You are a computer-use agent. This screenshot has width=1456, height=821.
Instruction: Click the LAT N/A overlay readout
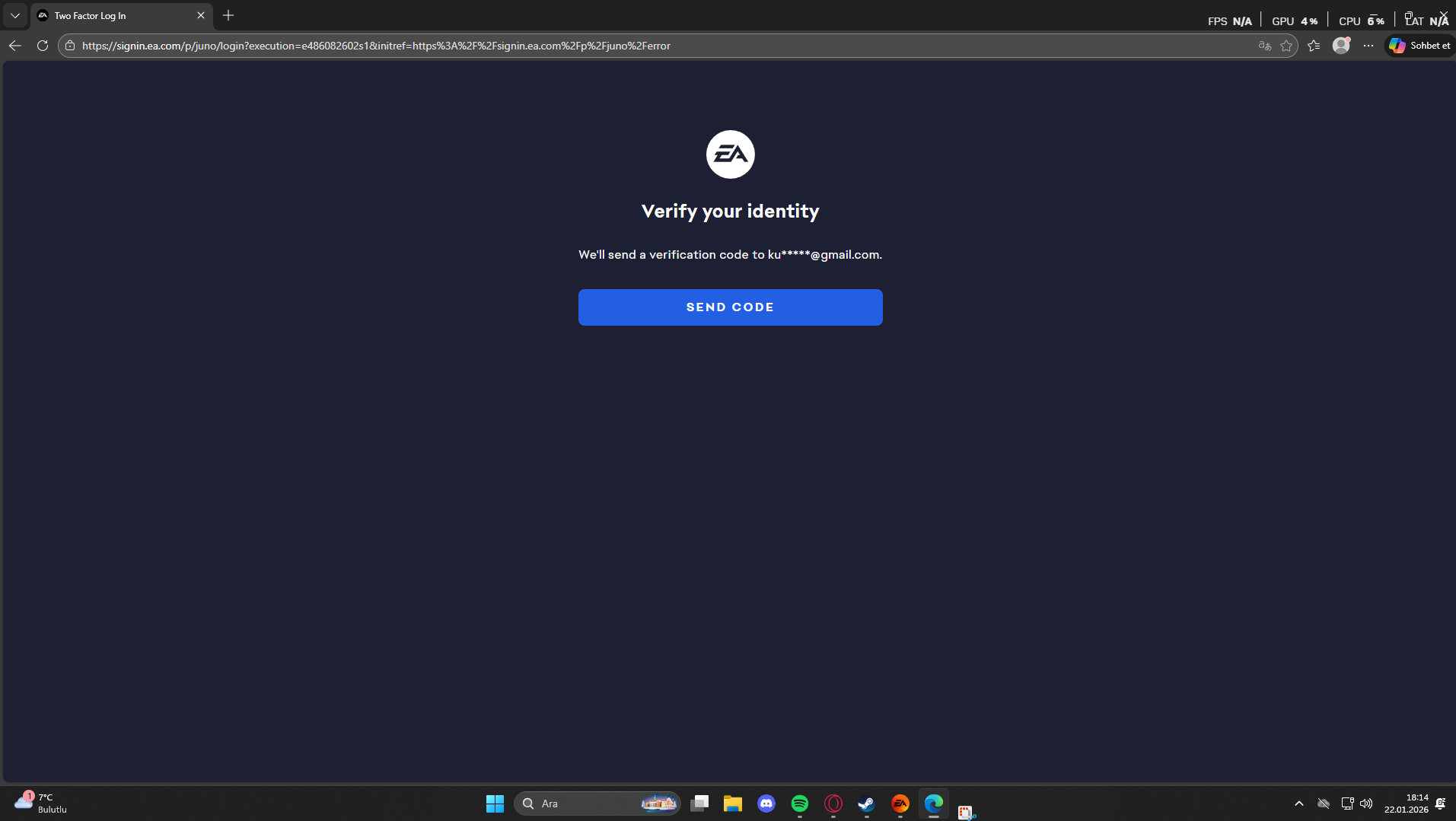point(1426,21)
